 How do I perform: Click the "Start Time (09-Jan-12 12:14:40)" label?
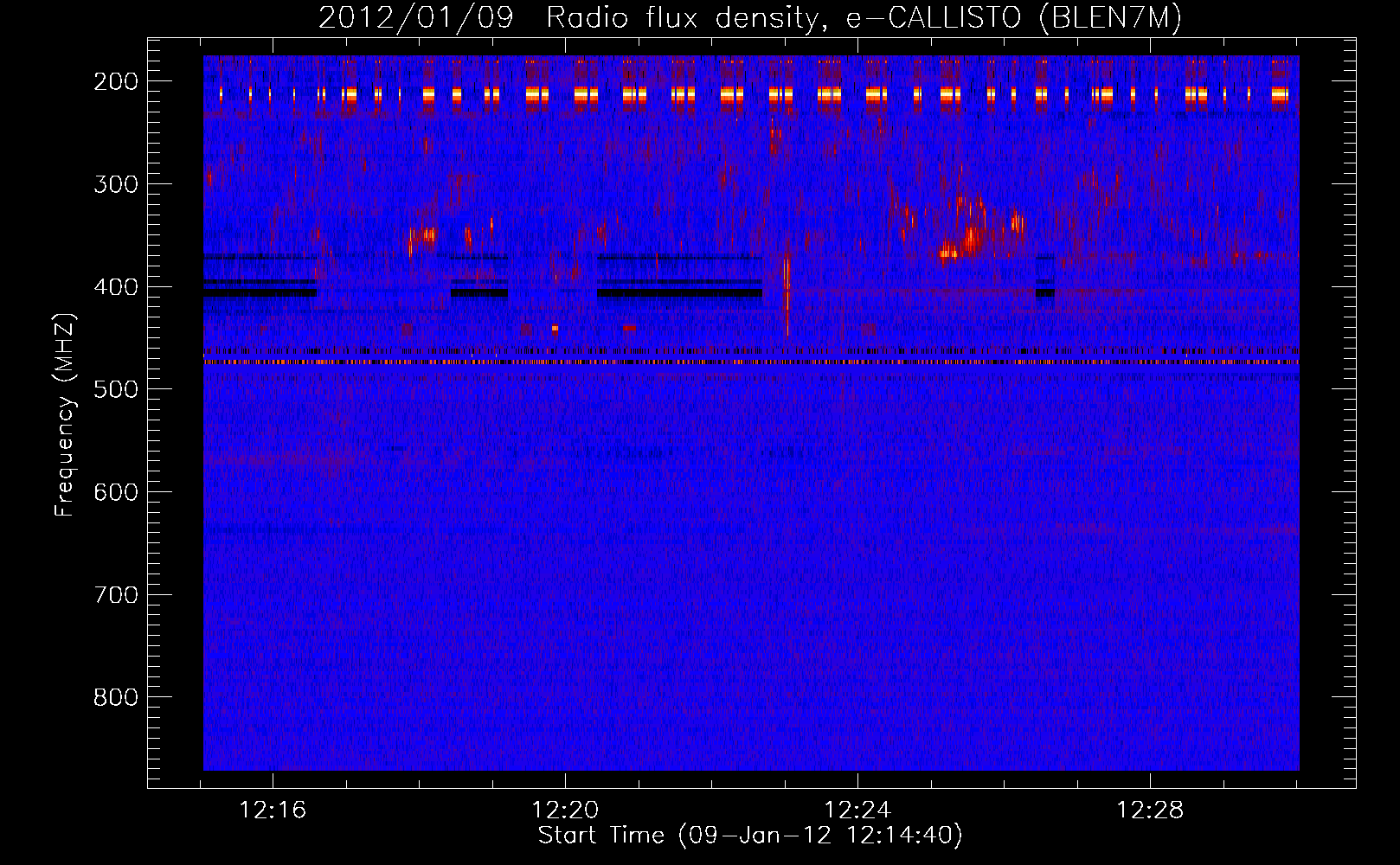(750, 836)
